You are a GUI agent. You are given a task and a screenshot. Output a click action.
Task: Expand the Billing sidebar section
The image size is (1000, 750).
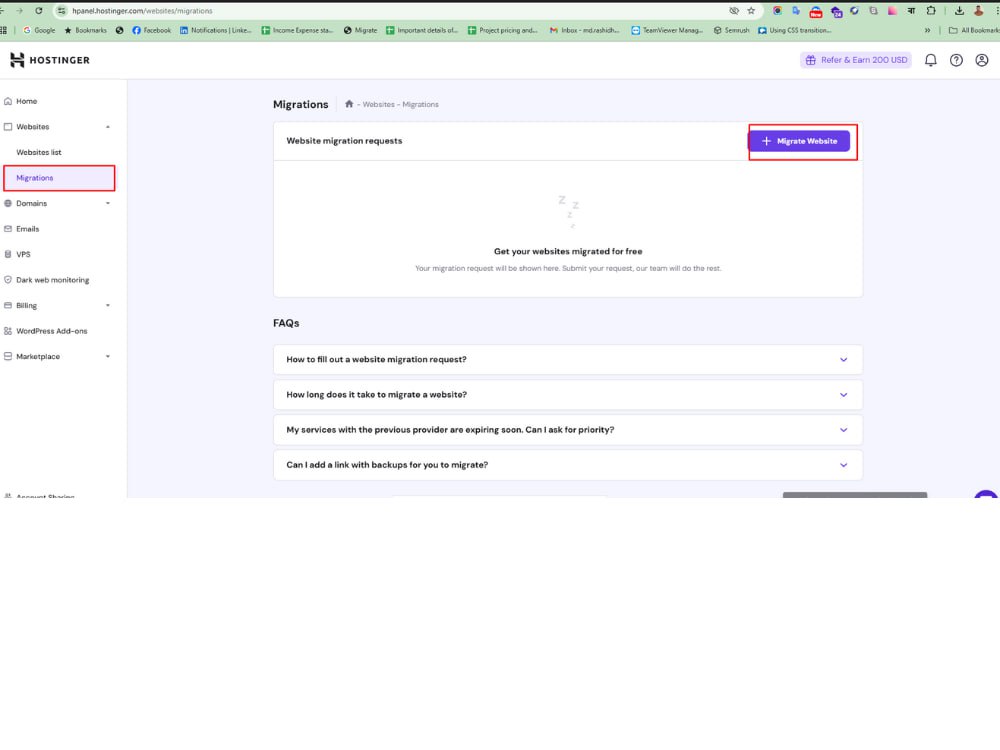pyautogui.click(x=108, y=305)
